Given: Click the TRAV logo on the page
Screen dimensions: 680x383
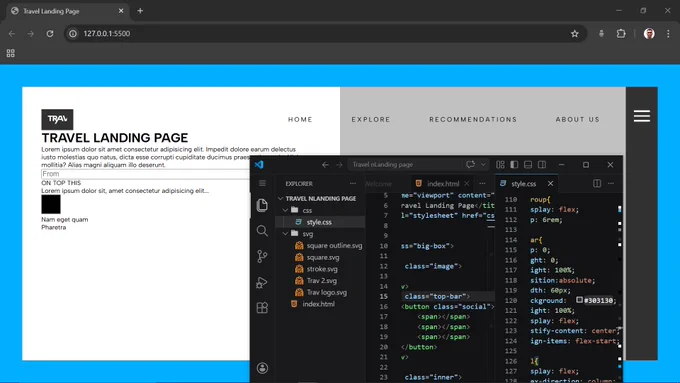Looking at the screenshot, I should point(57,119).
